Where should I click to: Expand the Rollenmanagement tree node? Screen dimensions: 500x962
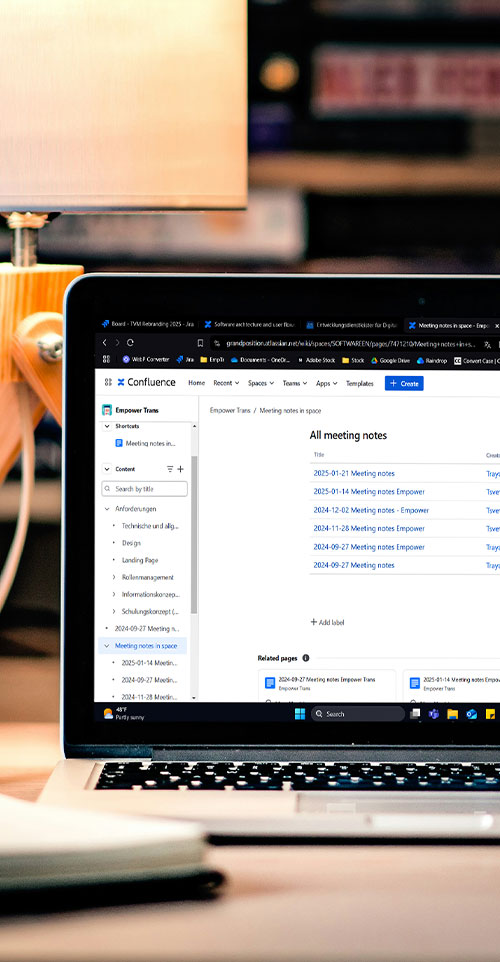coord(114,577)
